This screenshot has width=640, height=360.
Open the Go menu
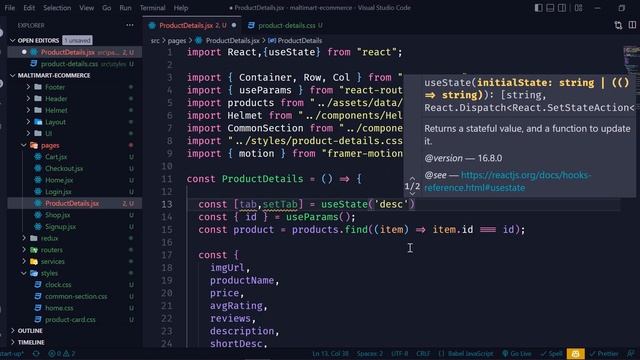click(x=107, y=8)
